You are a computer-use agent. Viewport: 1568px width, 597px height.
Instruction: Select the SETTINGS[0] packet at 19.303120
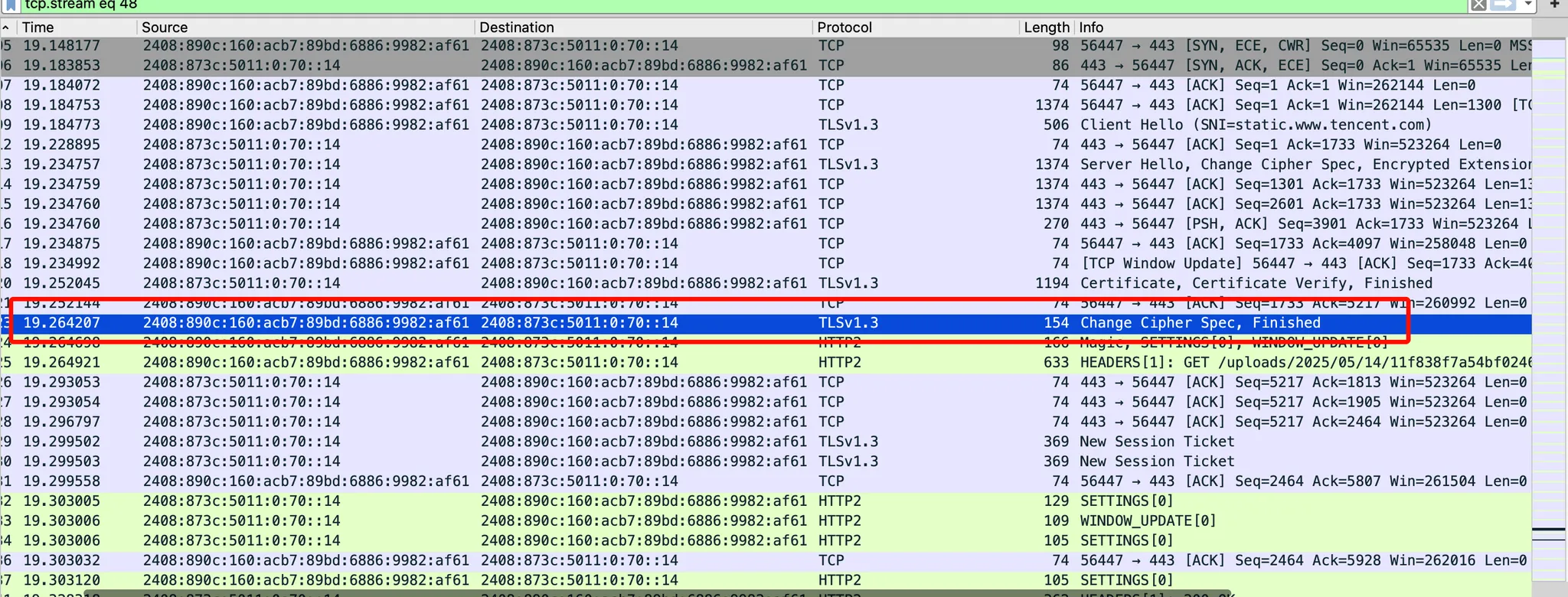point(766,581)
